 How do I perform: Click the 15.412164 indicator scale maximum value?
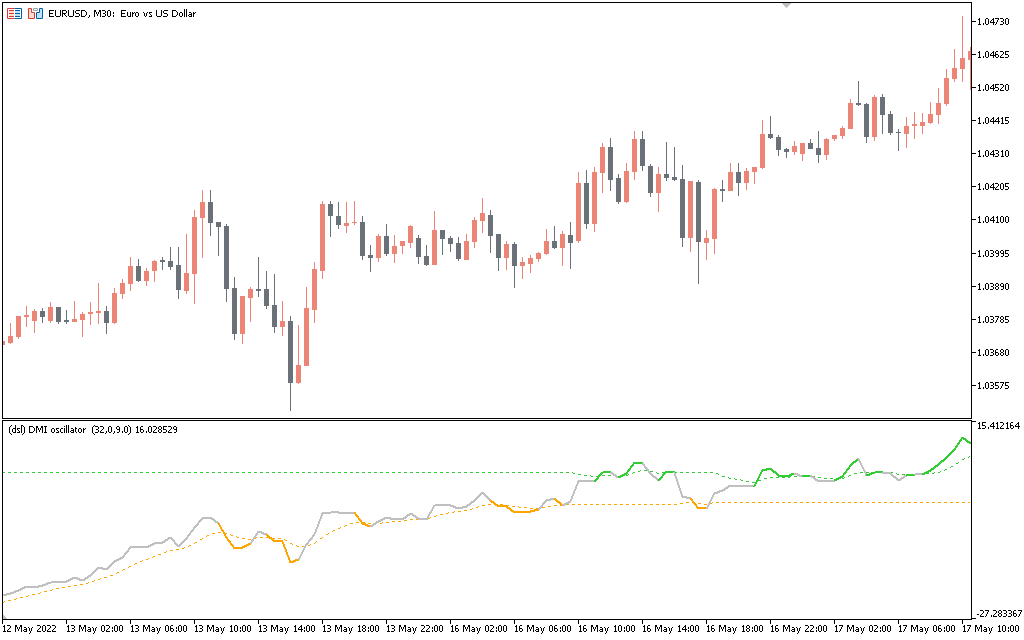click(x=998, y=426)
